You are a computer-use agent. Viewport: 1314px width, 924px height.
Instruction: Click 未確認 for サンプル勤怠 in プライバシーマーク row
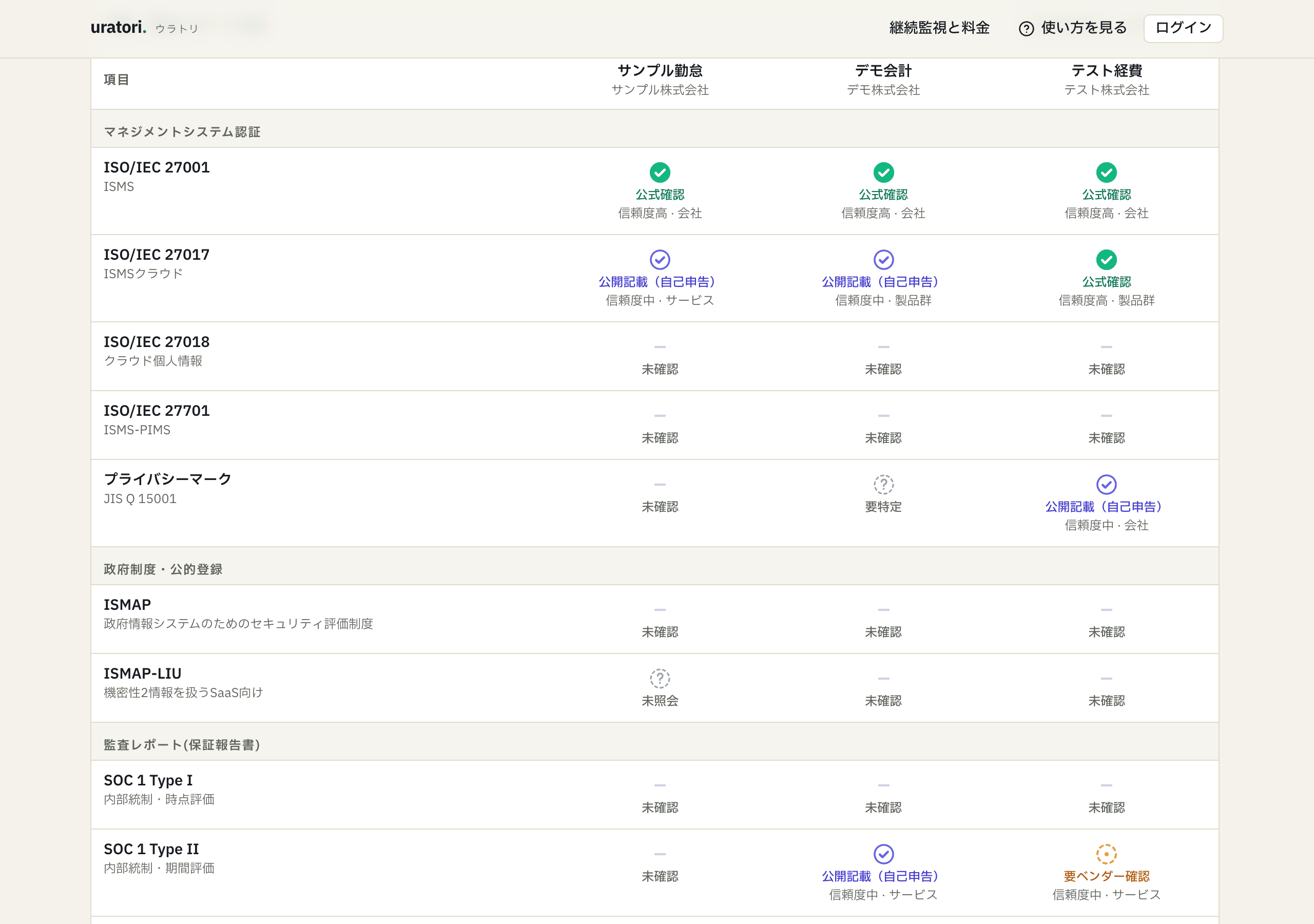[x=660, y=507]
